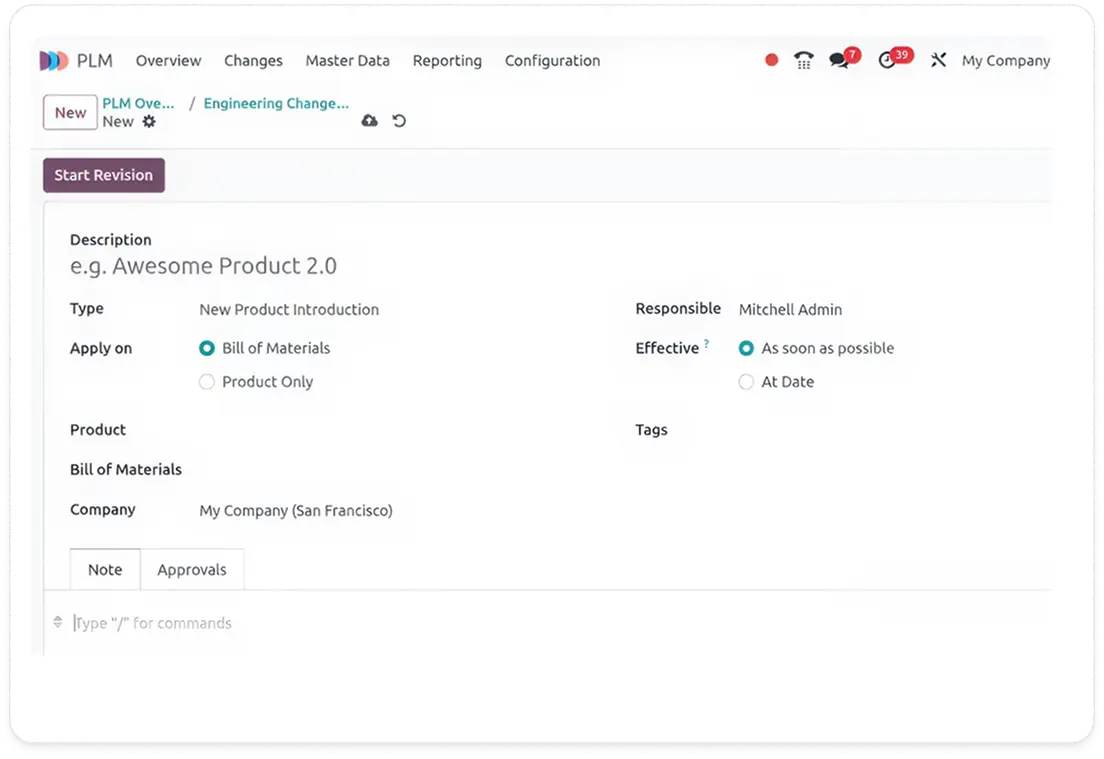Open the VoIP phone icon
This screenshot has width=1104, height=759.
click(x=803, y=61)
